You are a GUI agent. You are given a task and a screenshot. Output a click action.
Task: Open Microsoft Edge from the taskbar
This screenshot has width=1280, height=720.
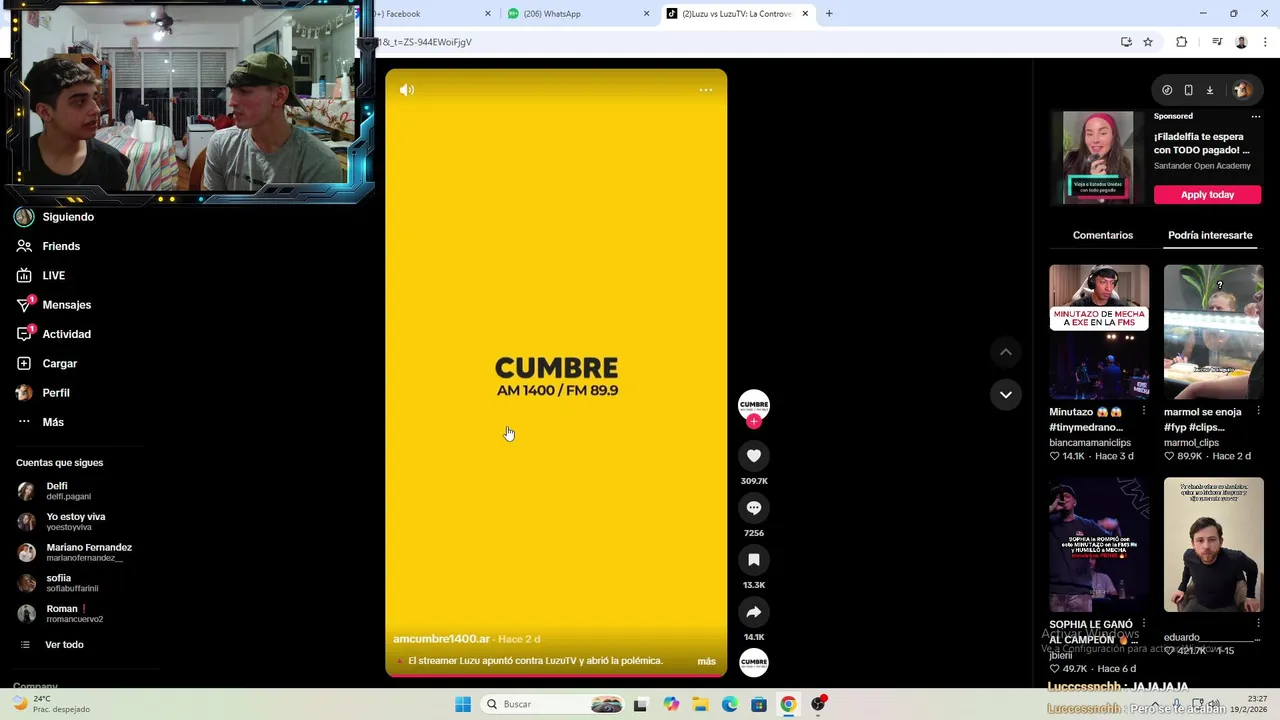point(730,705)
